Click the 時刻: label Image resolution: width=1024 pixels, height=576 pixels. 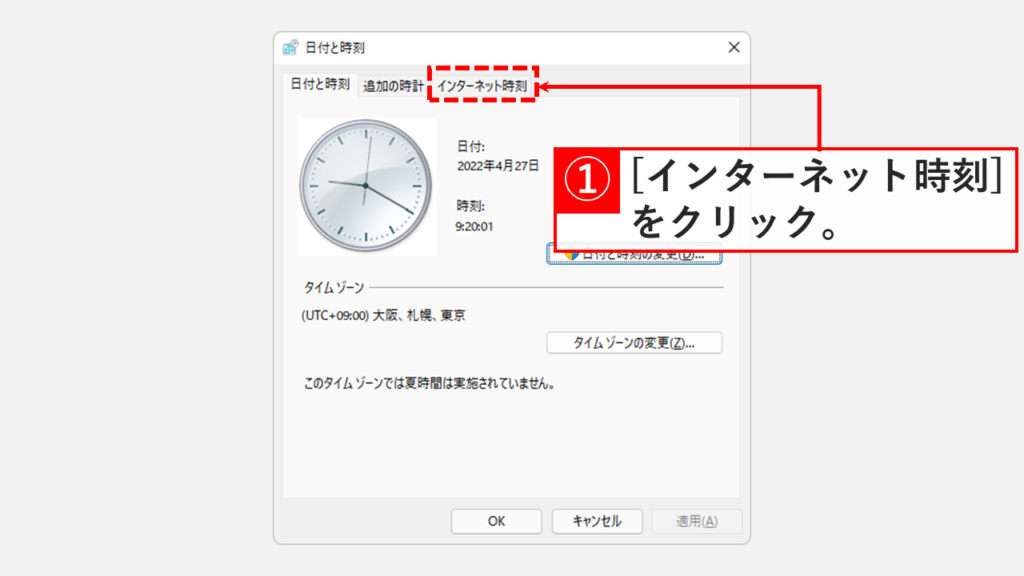click(470, 206)
